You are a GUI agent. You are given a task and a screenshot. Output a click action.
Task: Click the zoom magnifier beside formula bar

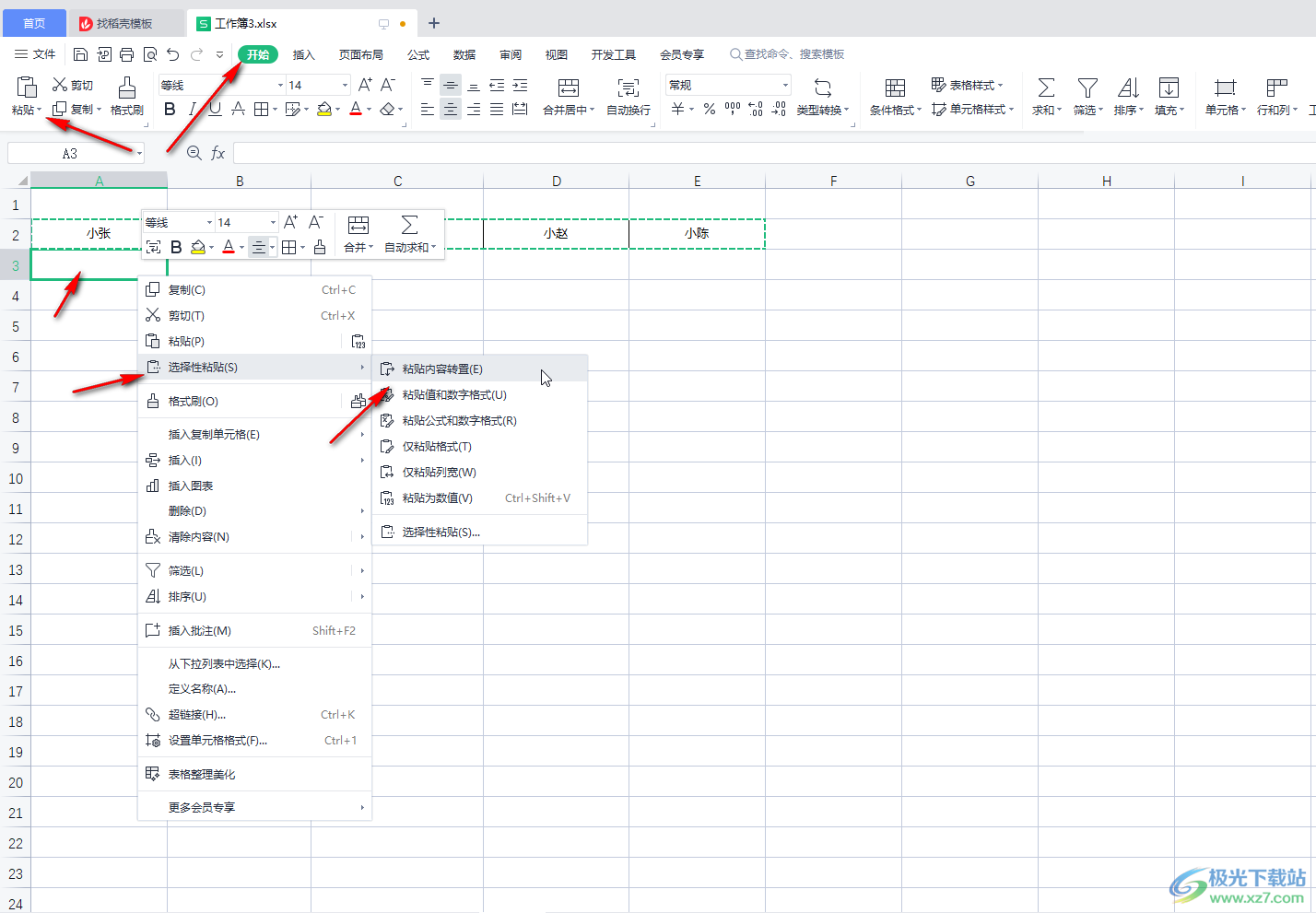pyautogui.click(x=194, y=153)
